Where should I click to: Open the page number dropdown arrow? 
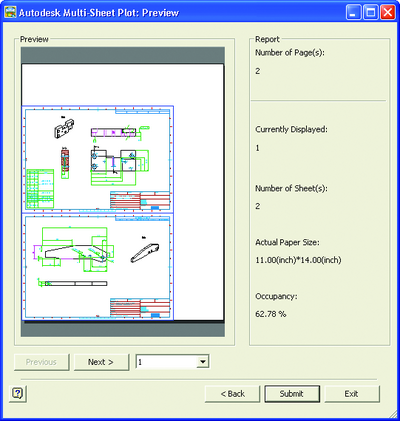(x=202, y=362)
